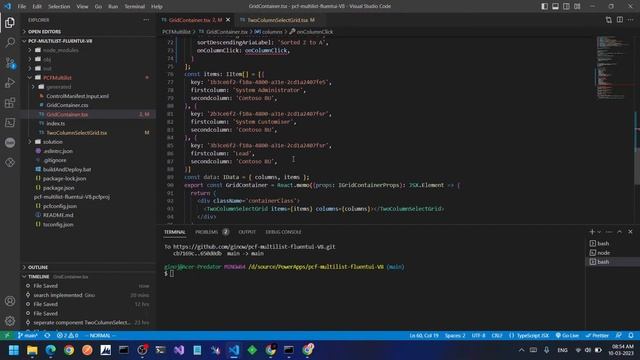Toggle the bottom panel layout icon
The width and height of the screenshot is (640, 360).
[x=556, y=6]
